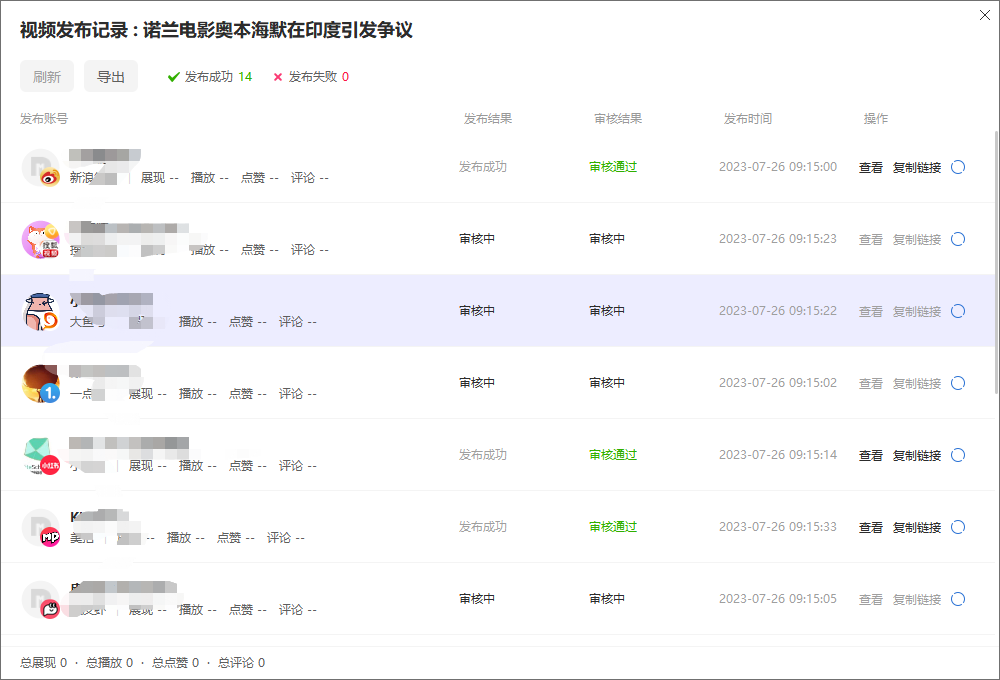Click refresh circle icon for 09:15:05 row
Viewport: 1000px width, 680px height.
[958, 599]
